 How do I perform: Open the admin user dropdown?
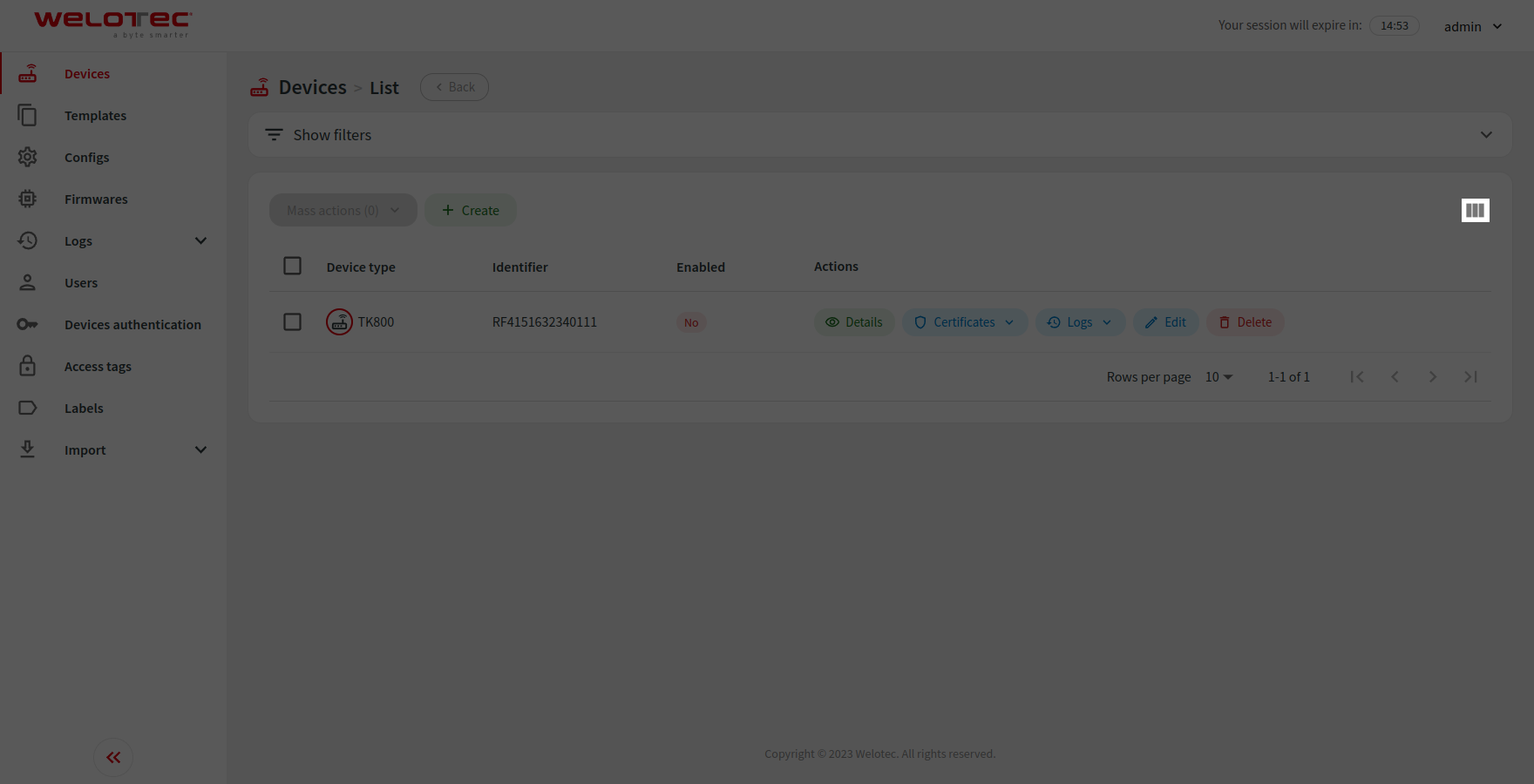click(1472, 26)
